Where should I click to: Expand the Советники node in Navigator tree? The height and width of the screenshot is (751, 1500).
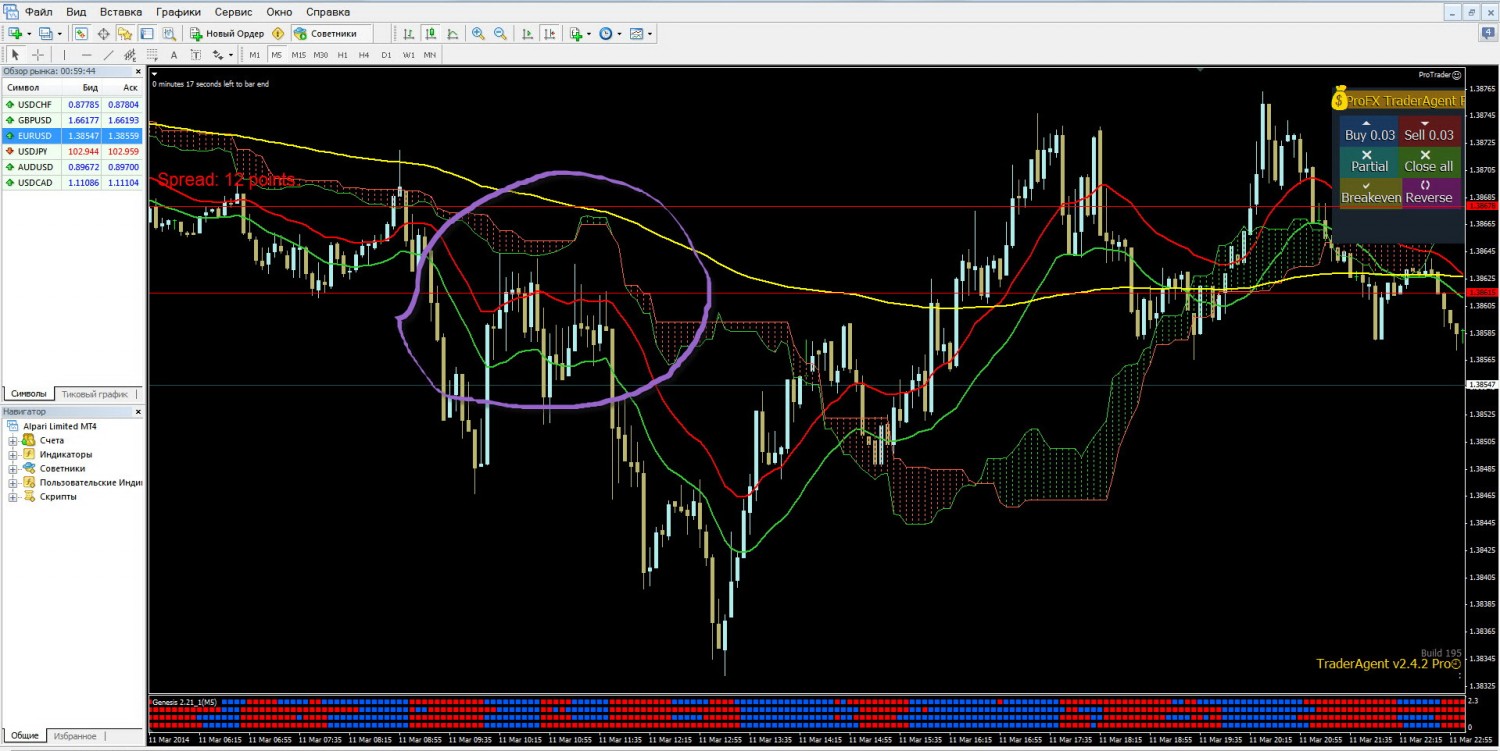(x=13, y=468)
